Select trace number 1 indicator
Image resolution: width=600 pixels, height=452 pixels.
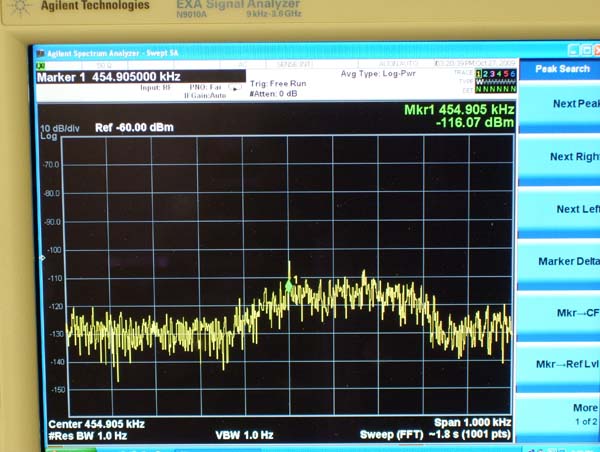tap(478, 73)
